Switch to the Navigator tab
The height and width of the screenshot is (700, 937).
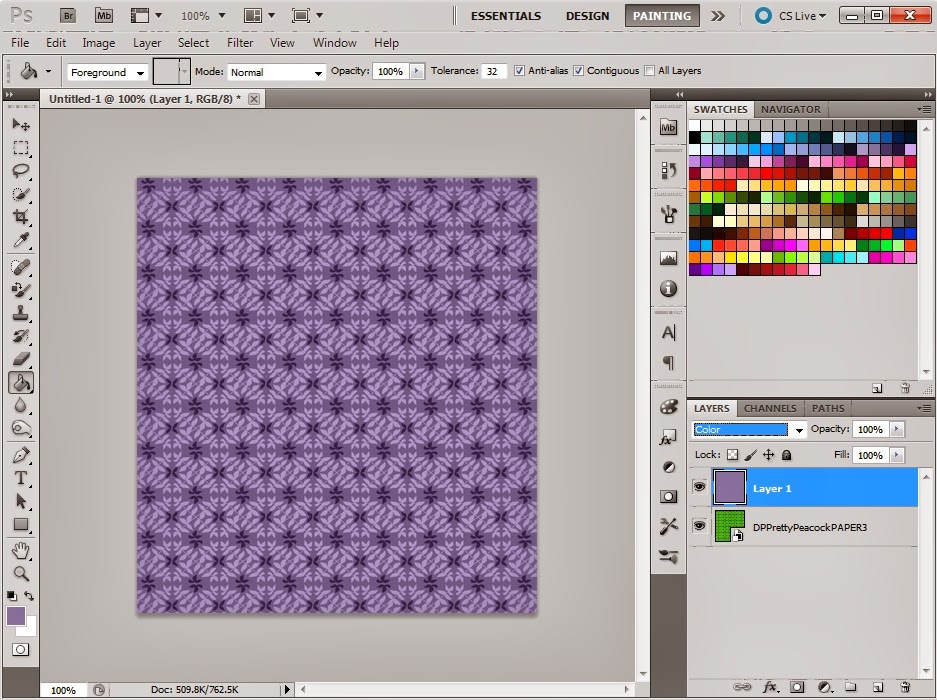pos(790,109)
